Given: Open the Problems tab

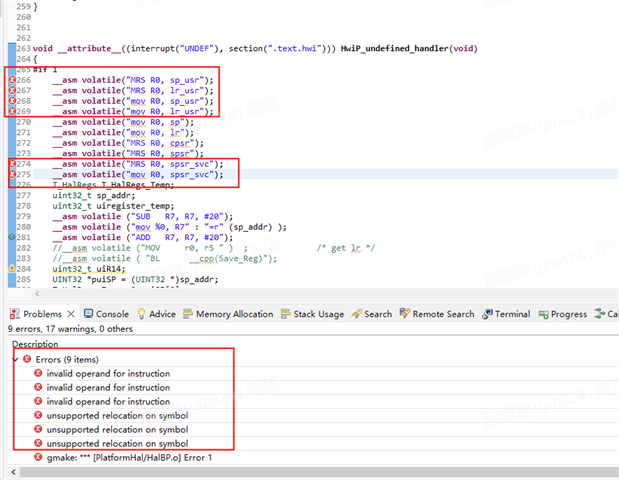Looking at the screenshot, I should pyautogui.click(x=42, y=314).
